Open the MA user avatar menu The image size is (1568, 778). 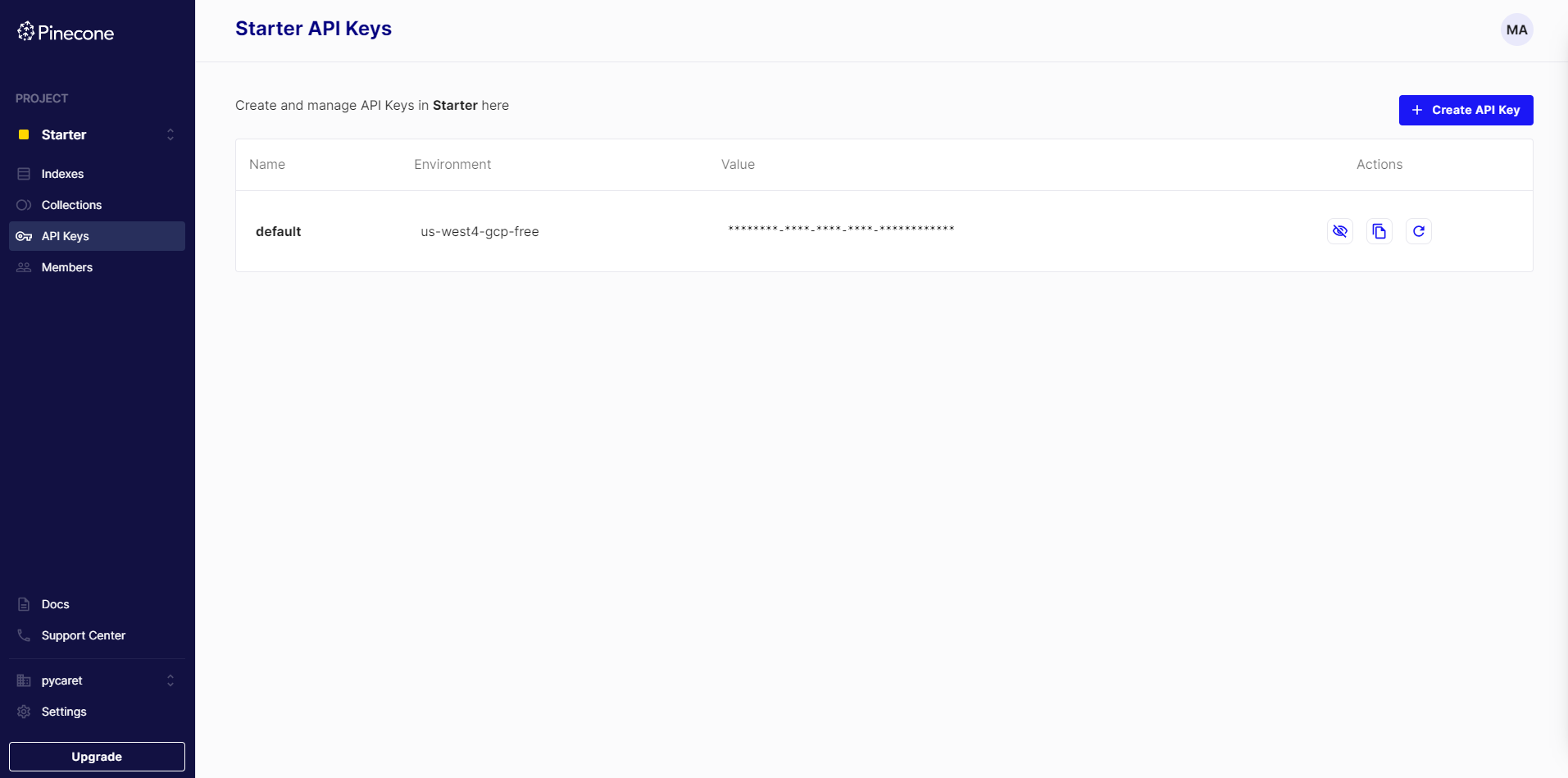coord(1517,30)
